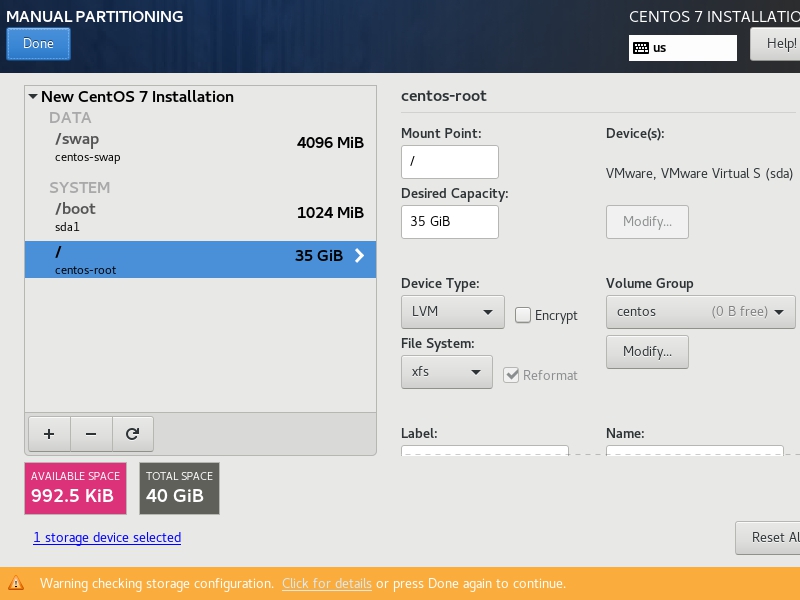This screenshot has width=800, height=600.
Task: Click the 4096 MiB swap size value
Action: pyautogui.click(x=330, y=142)
